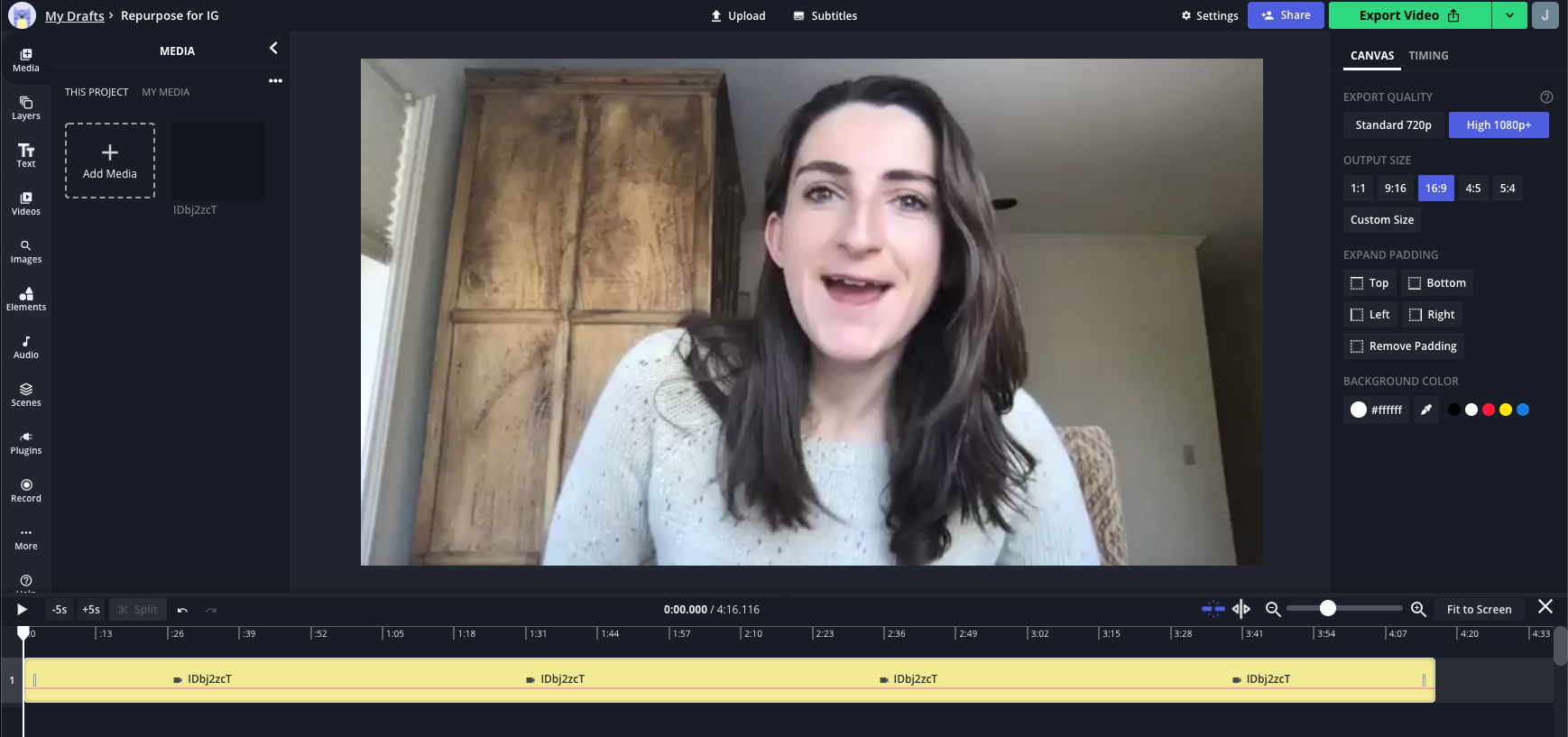
Task: Open the Audio panel
Action: pyautogui.click(x=26, y=346)
